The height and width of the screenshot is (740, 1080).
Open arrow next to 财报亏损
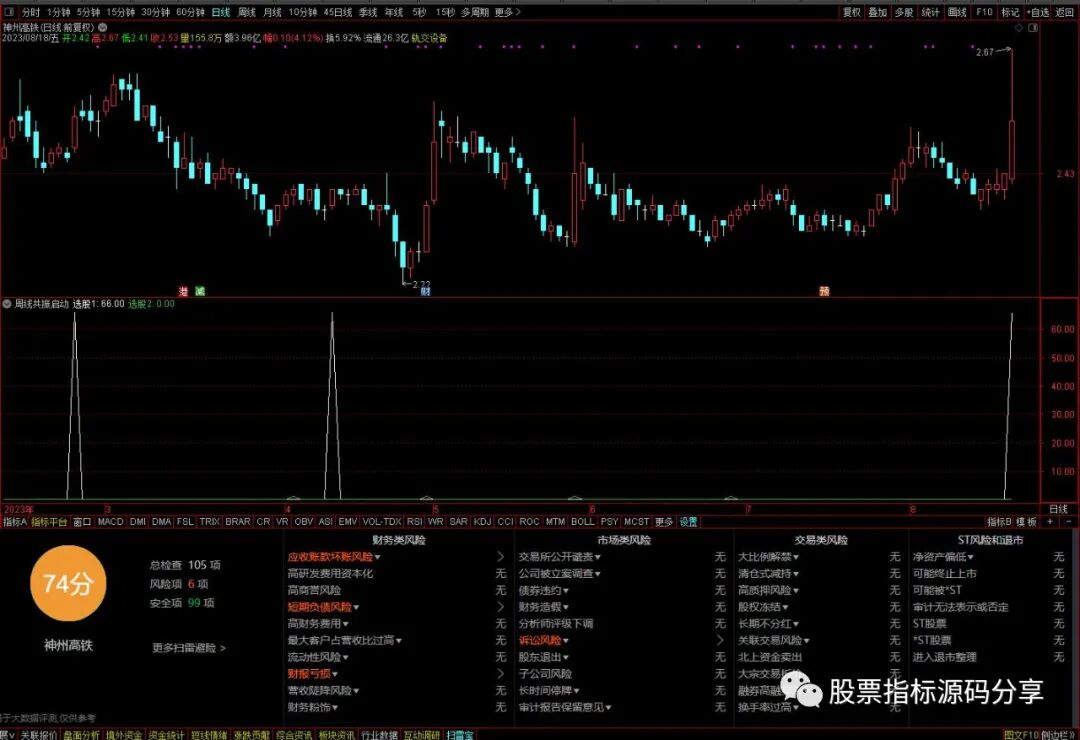pyautogui.click(x=501, y=674)
